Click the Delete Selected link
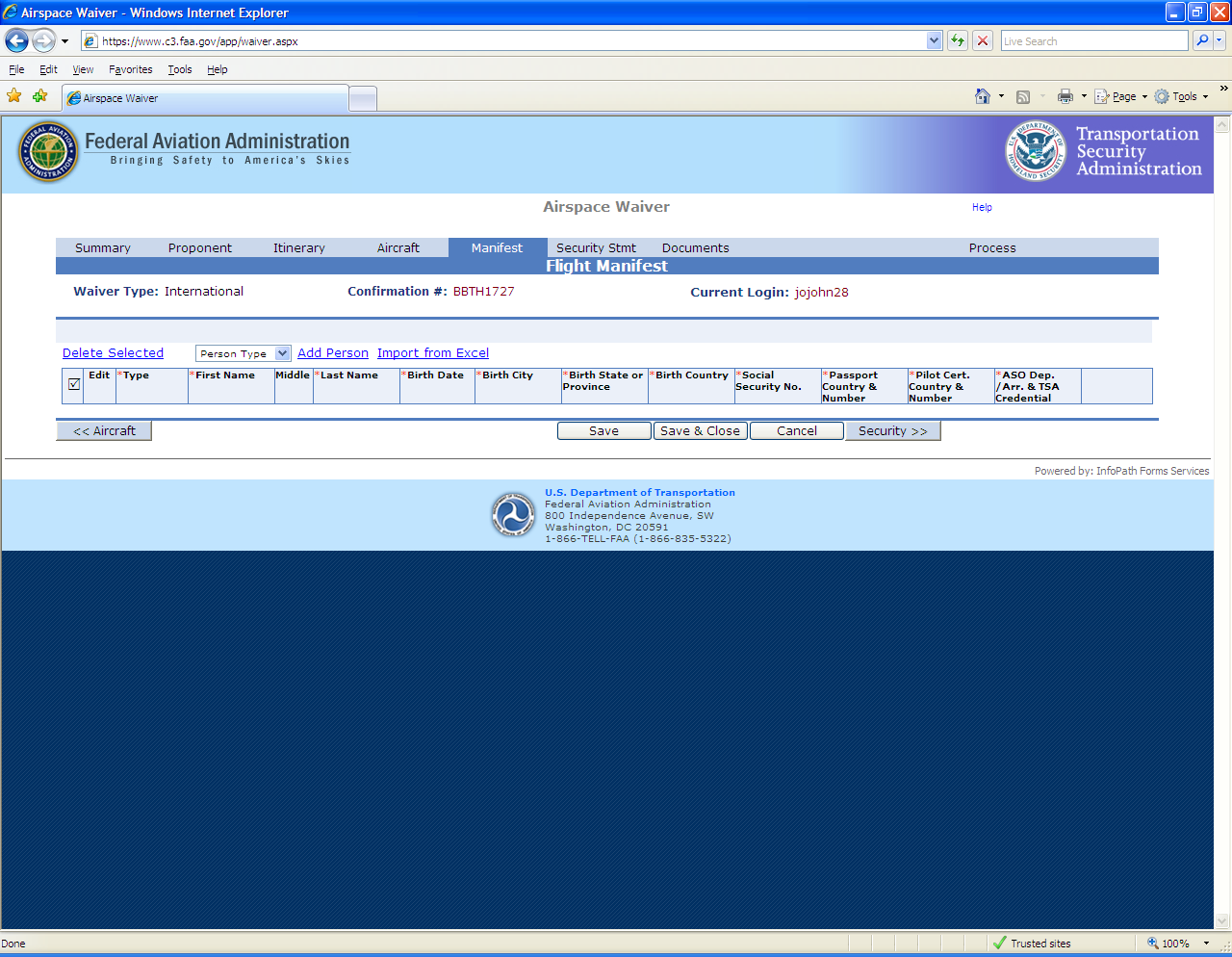Image resolution: width=1232 pixels, height=957 pixels. (x=113, y=353)
